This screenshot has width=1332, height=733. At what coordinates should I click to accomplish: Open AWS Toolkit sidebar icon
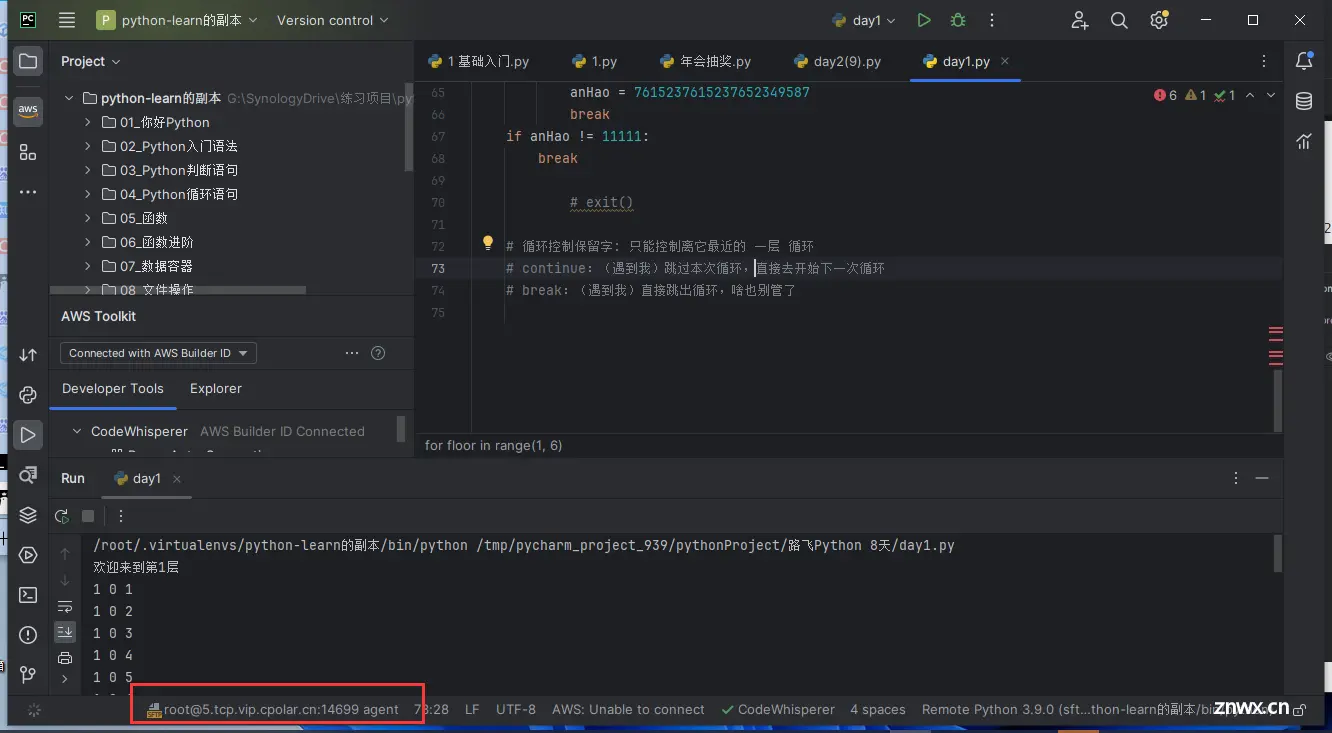pyautogui.click(x=28, y=111)
